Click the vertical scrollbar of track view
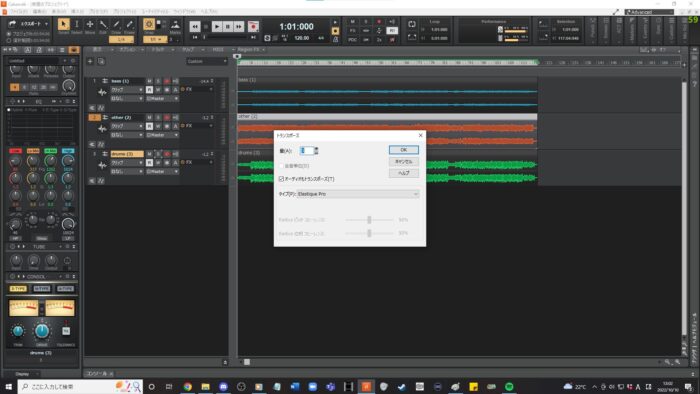This screenshot has height=394, width=700. (684, 208)
